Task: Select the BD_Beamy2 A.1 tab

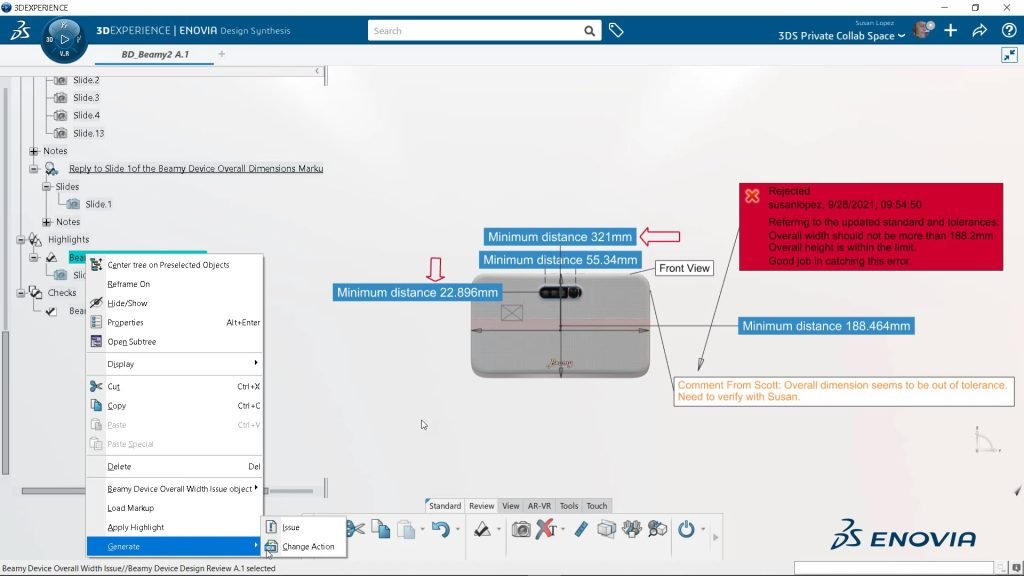Action: [x=155, y=54]
